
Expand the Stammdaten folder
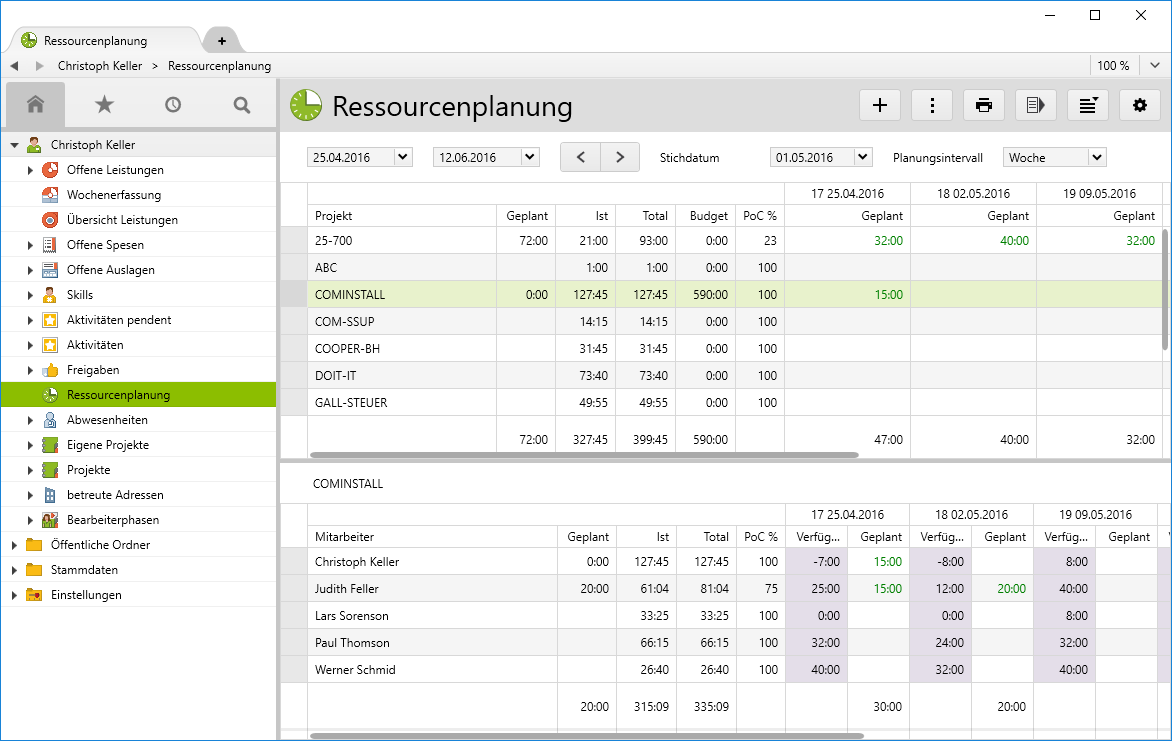(x=15, y=570)
